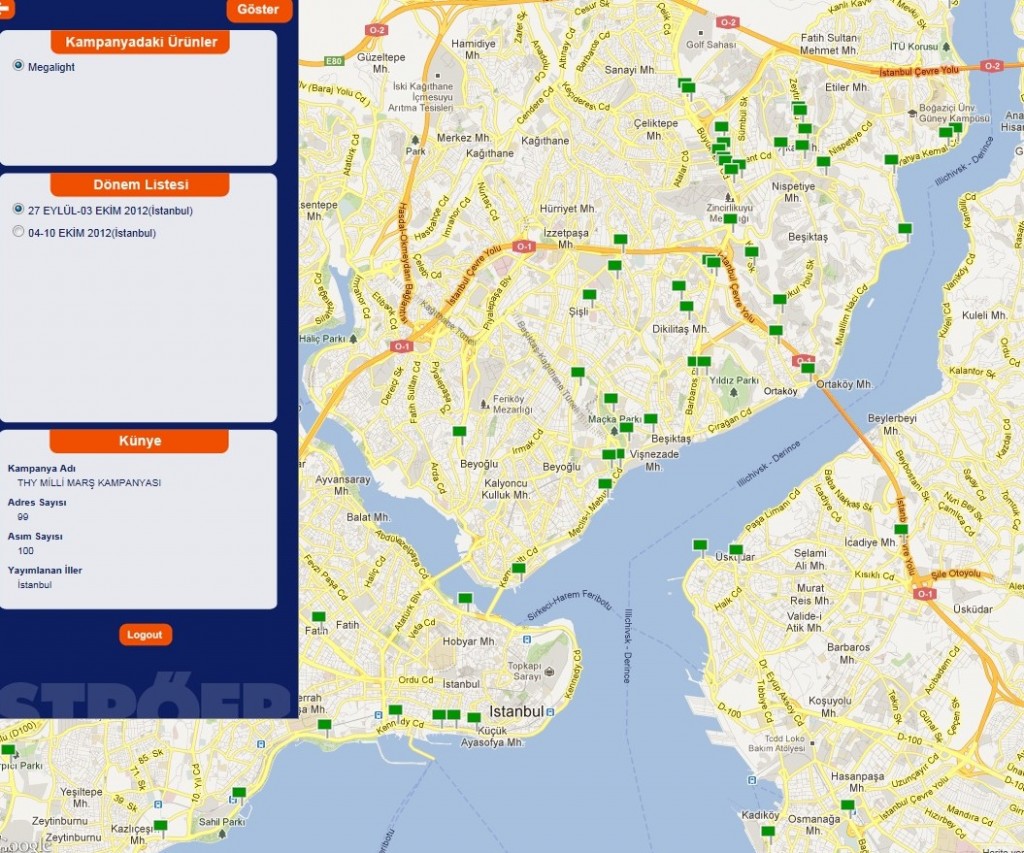This screenshot has width=1024, height=853.
Task: Click the Dönem Listesi panel header
Action: coord(140,185)
